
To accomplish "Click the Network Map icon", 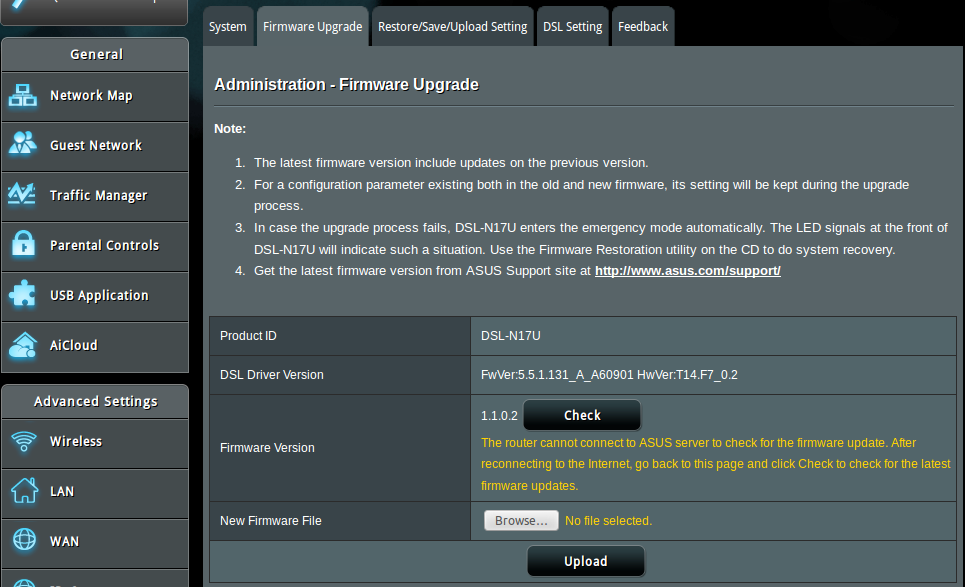I will pyautogui.click(x=23, y=95).
